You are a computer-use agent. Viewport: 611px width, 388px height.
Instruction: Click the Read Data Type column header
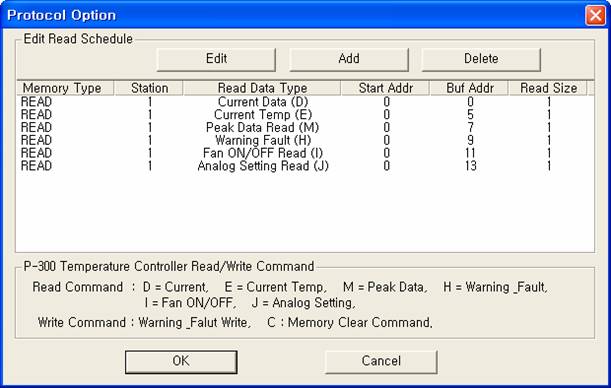[x=262, y=88]
